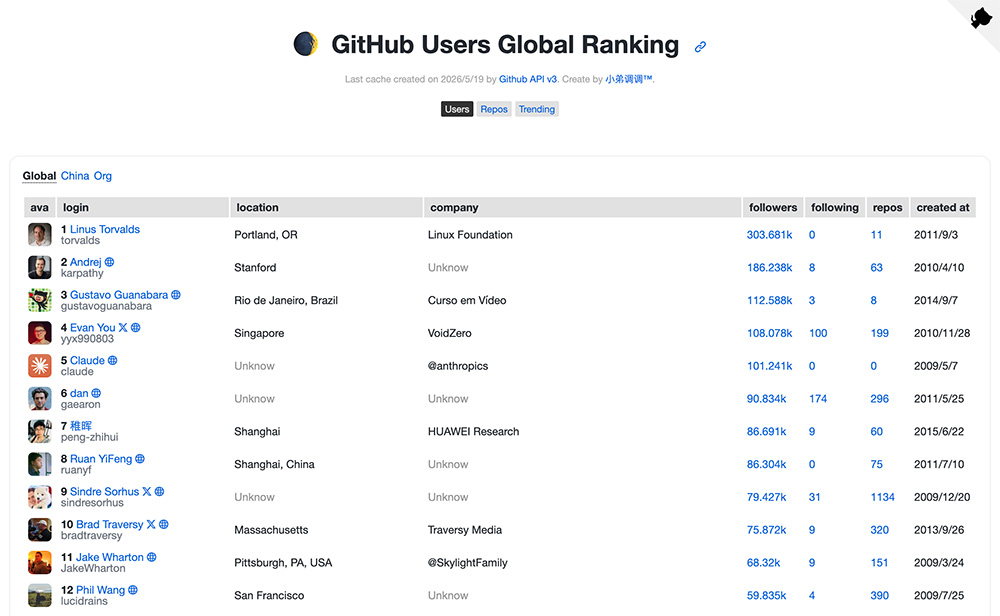This screenshot has width=1000, height=616.
Task: Click company text HUAWEI Research
Action: point(473,431)
